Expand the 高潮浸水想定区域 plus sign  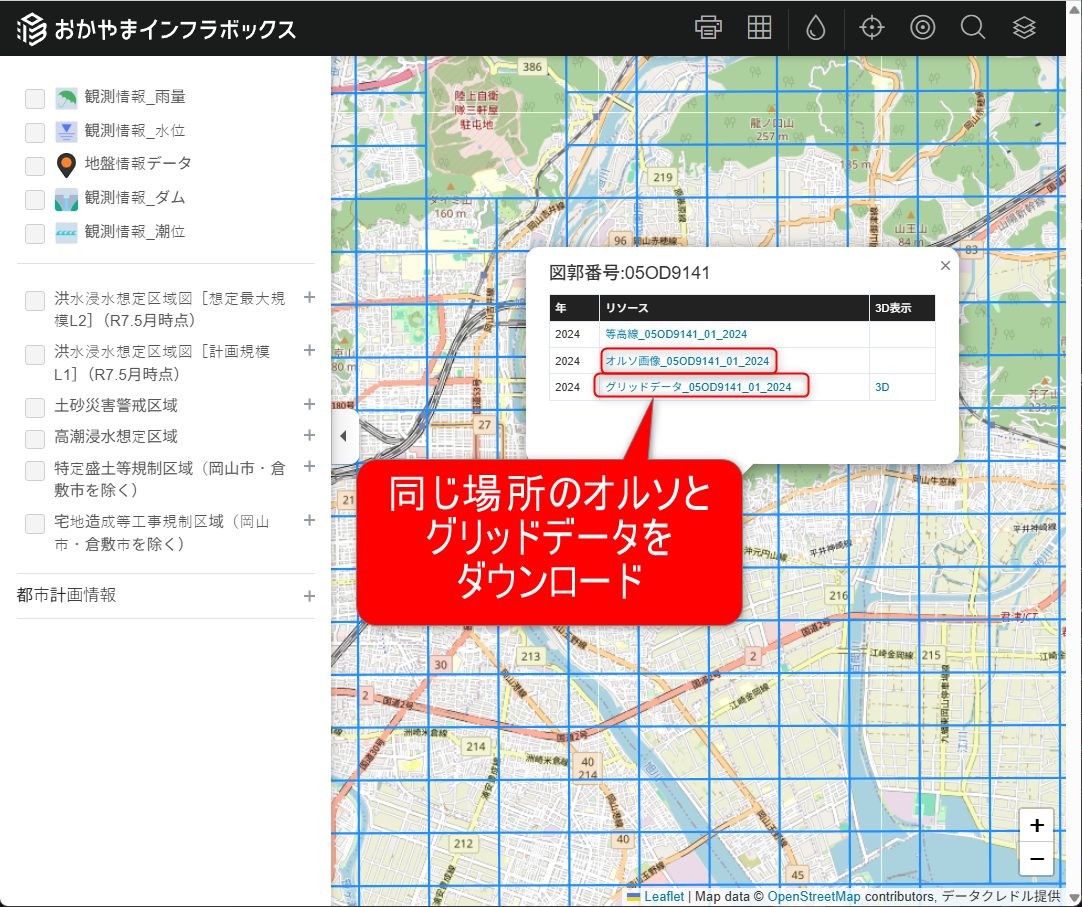tap(309, 436)
